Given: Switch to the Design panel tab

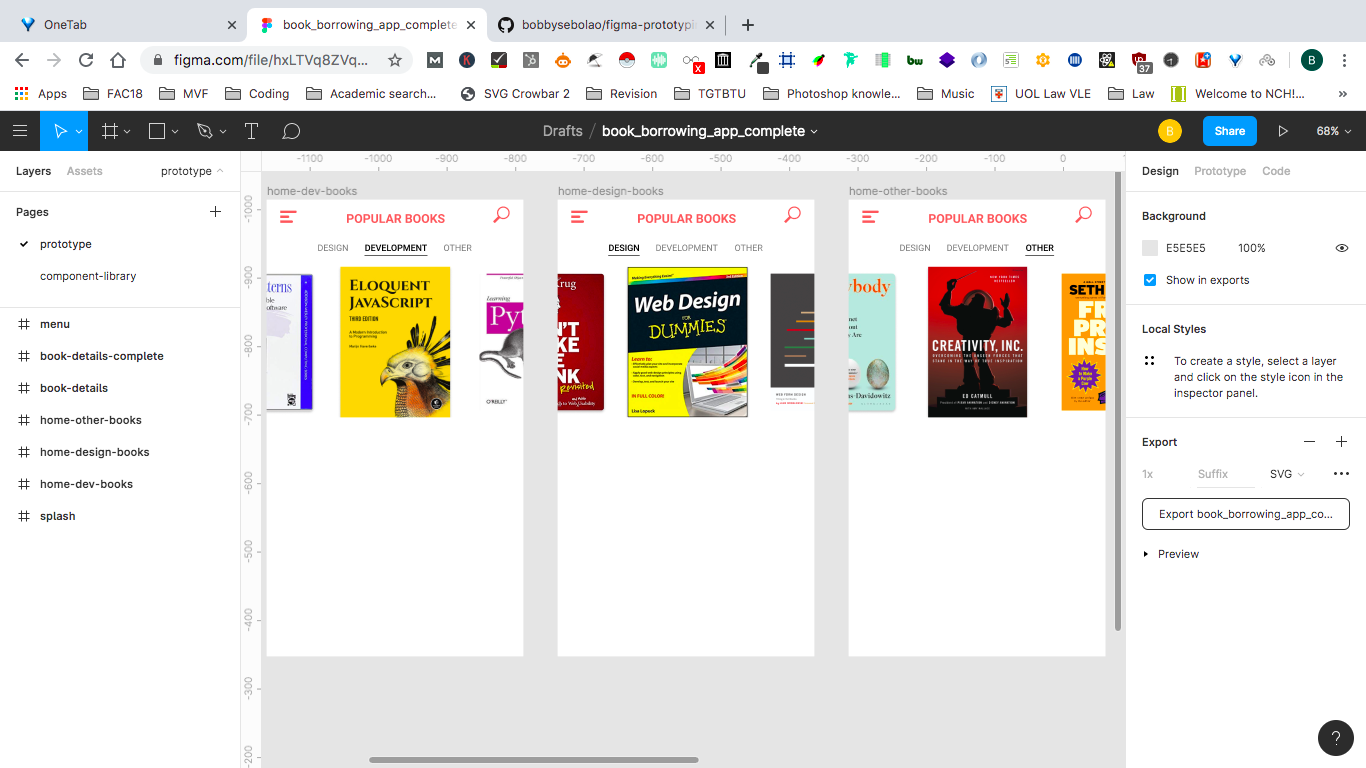Looking at the screenshot, I should pos(1160,171).
